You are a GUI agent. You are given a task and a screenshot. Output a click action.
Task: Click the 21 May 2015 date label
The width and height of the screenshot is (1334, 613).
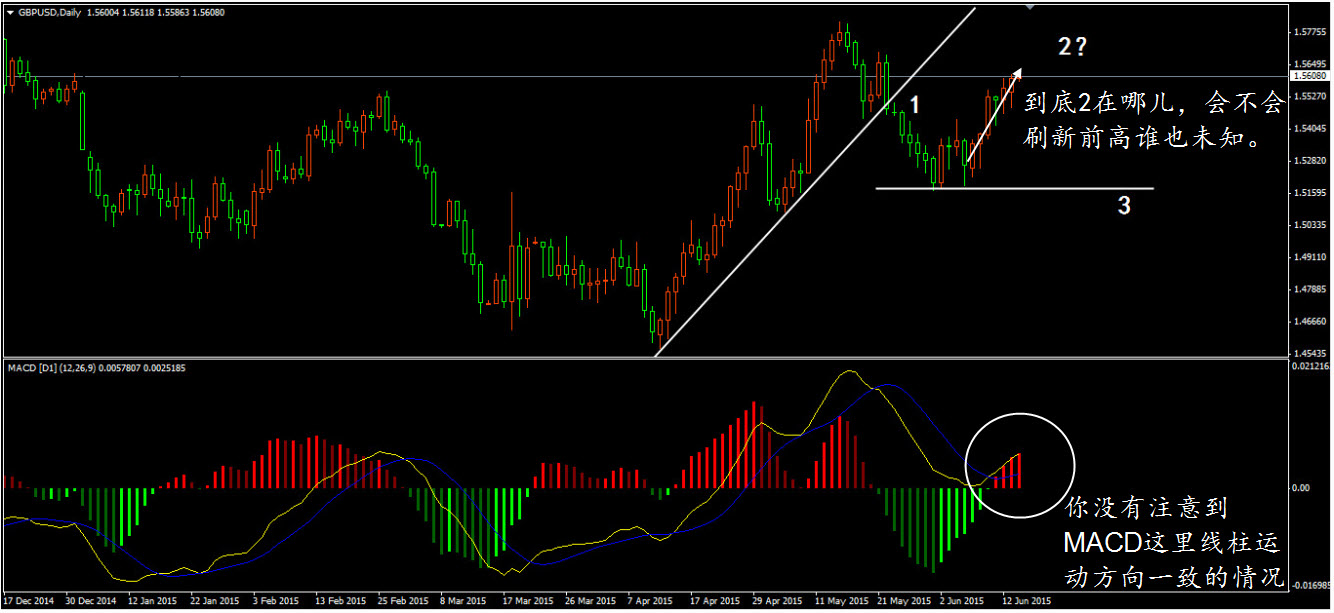pos(902,601)
